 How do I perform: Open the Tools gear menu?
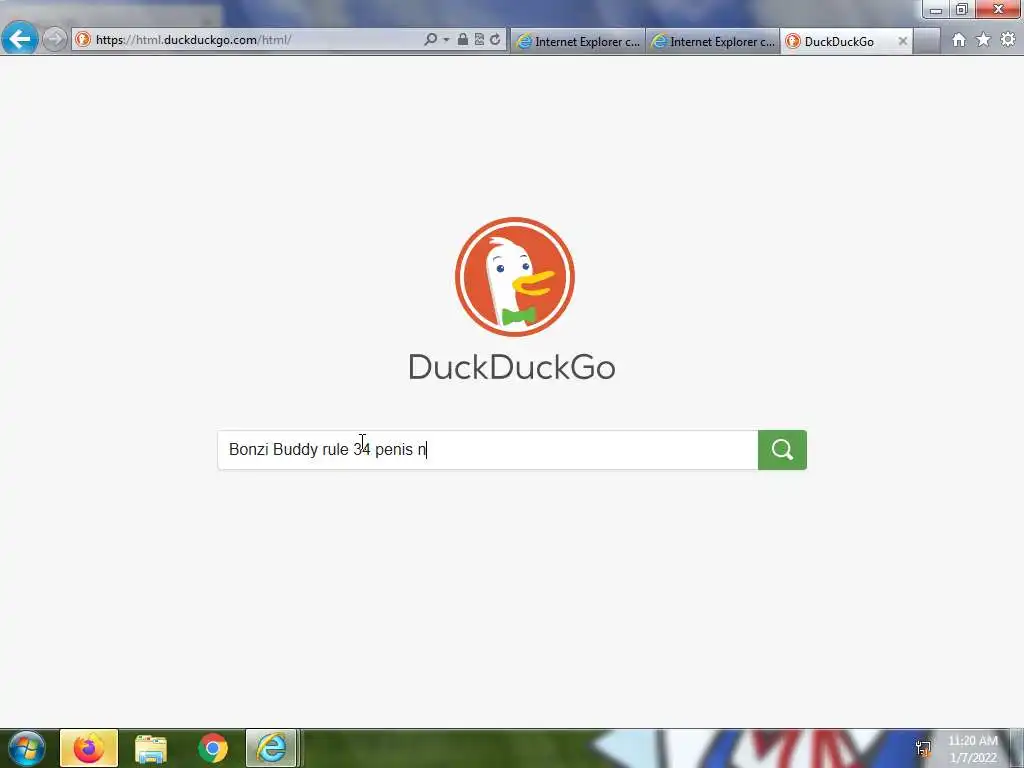click(1008, 40)
